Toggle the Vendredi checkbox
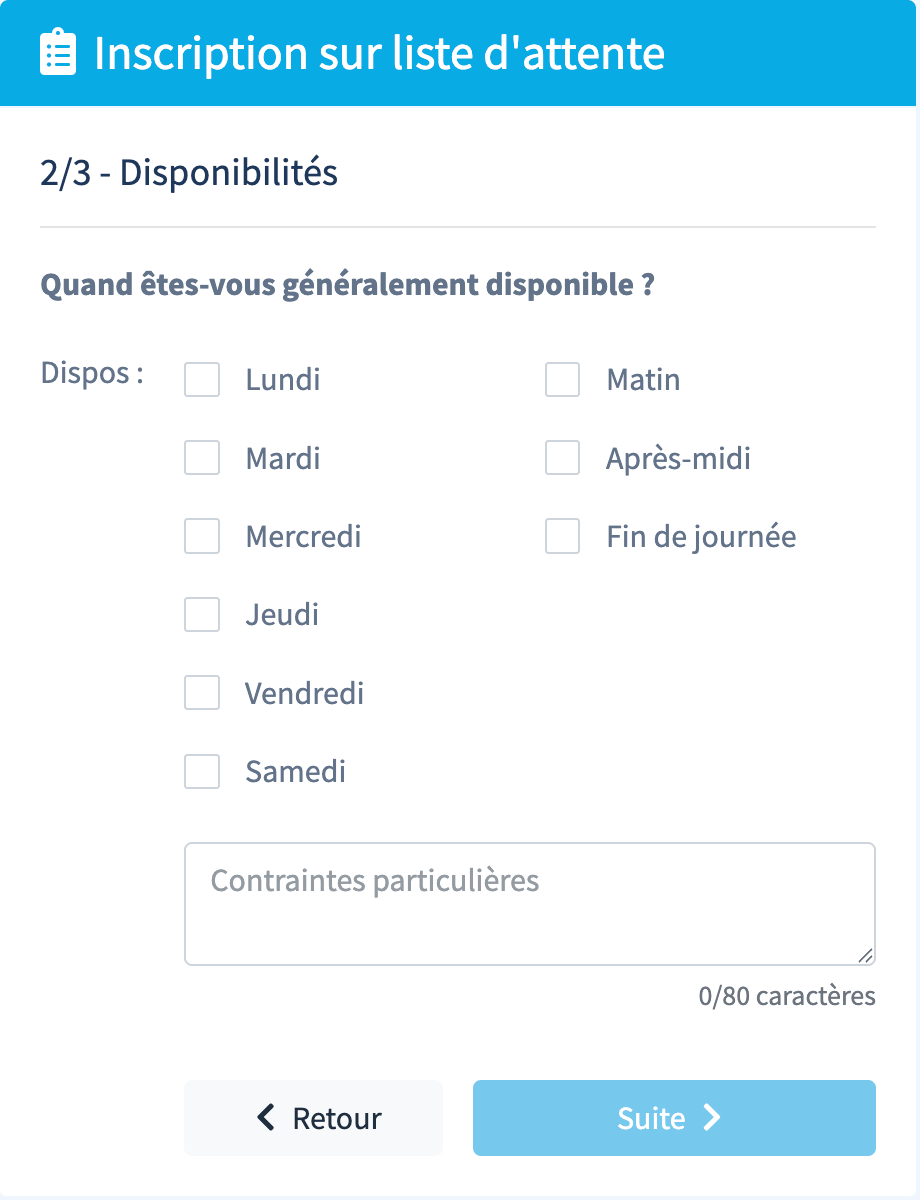 pos(202,693)
